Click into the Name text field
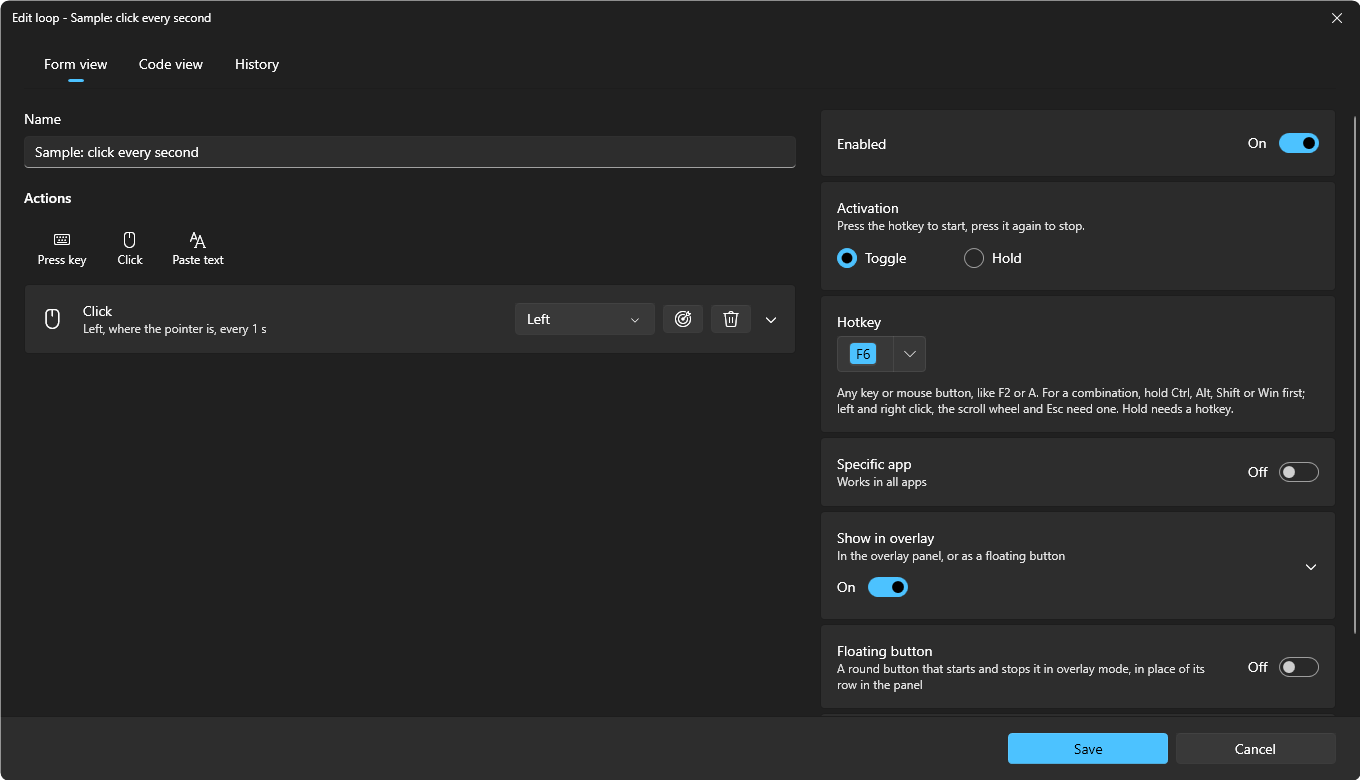This screenshot has height=780, width=1360. point(410,152)
